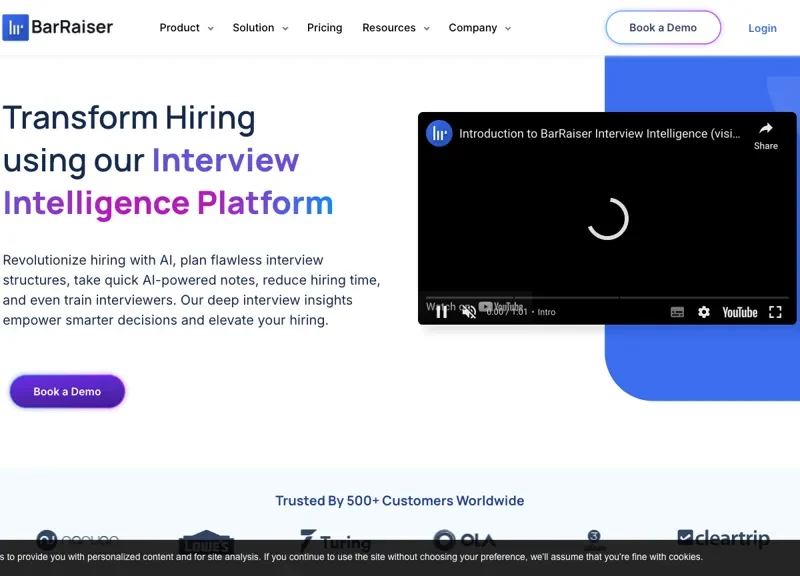Pause the YouTube video
800x576 pixels.
coord(441,312)
